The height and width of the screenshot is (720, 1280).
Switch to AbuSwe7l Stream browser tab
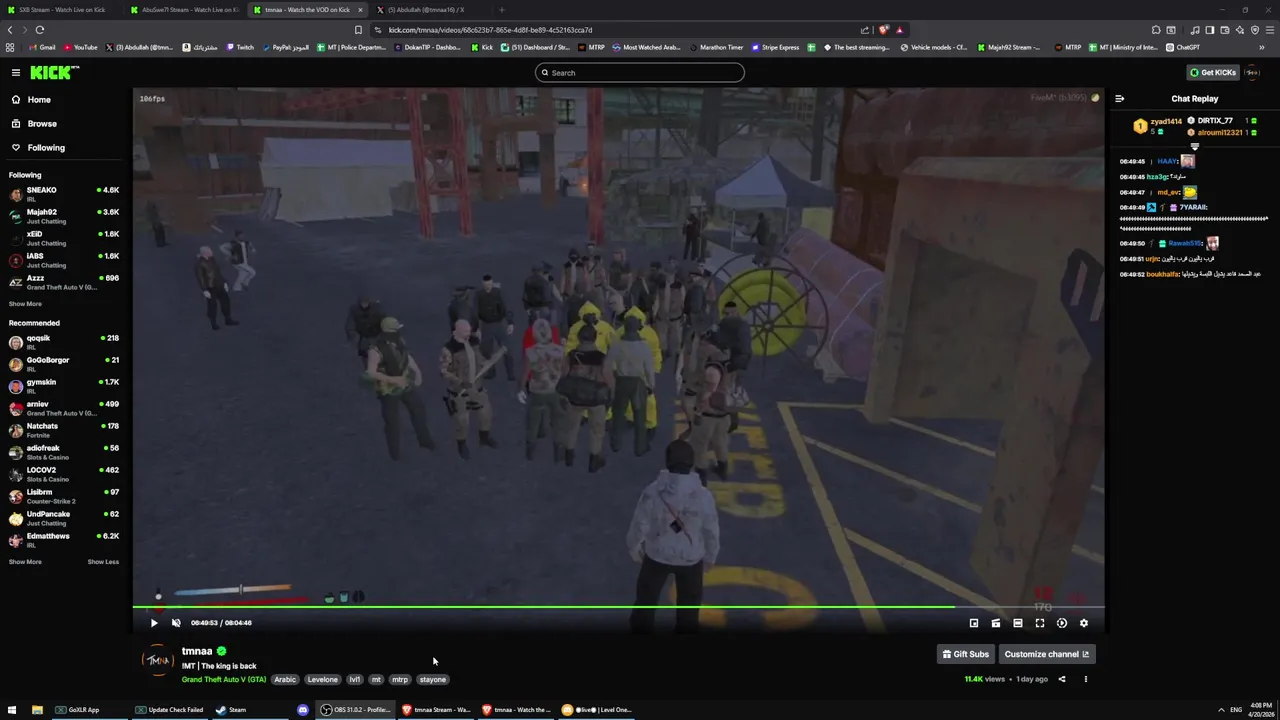(185, 10)
